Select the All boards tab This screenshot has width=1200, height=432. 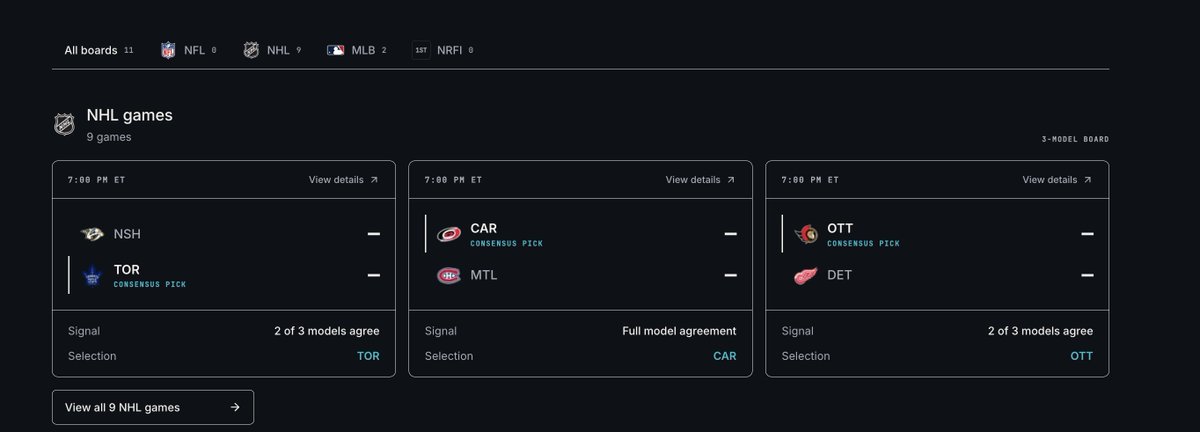99,50
